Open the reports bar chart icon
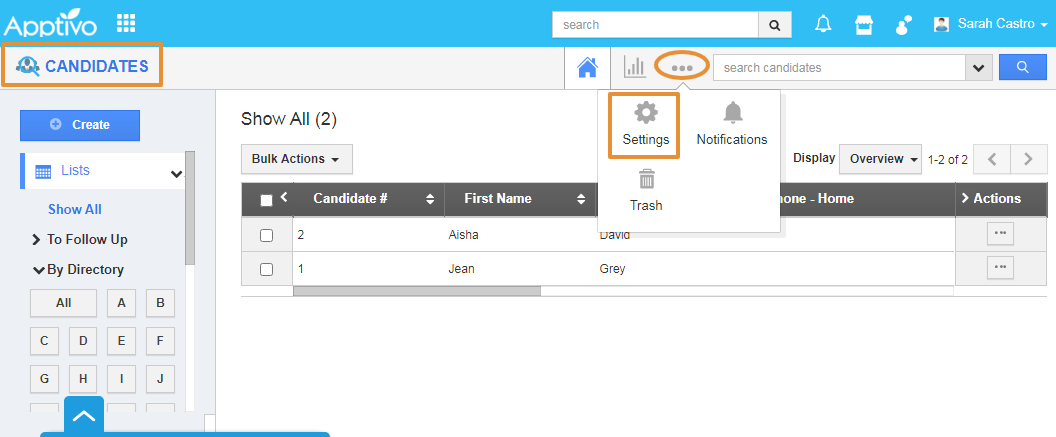This screenshot has width=1056, height=437. point(634,66)
